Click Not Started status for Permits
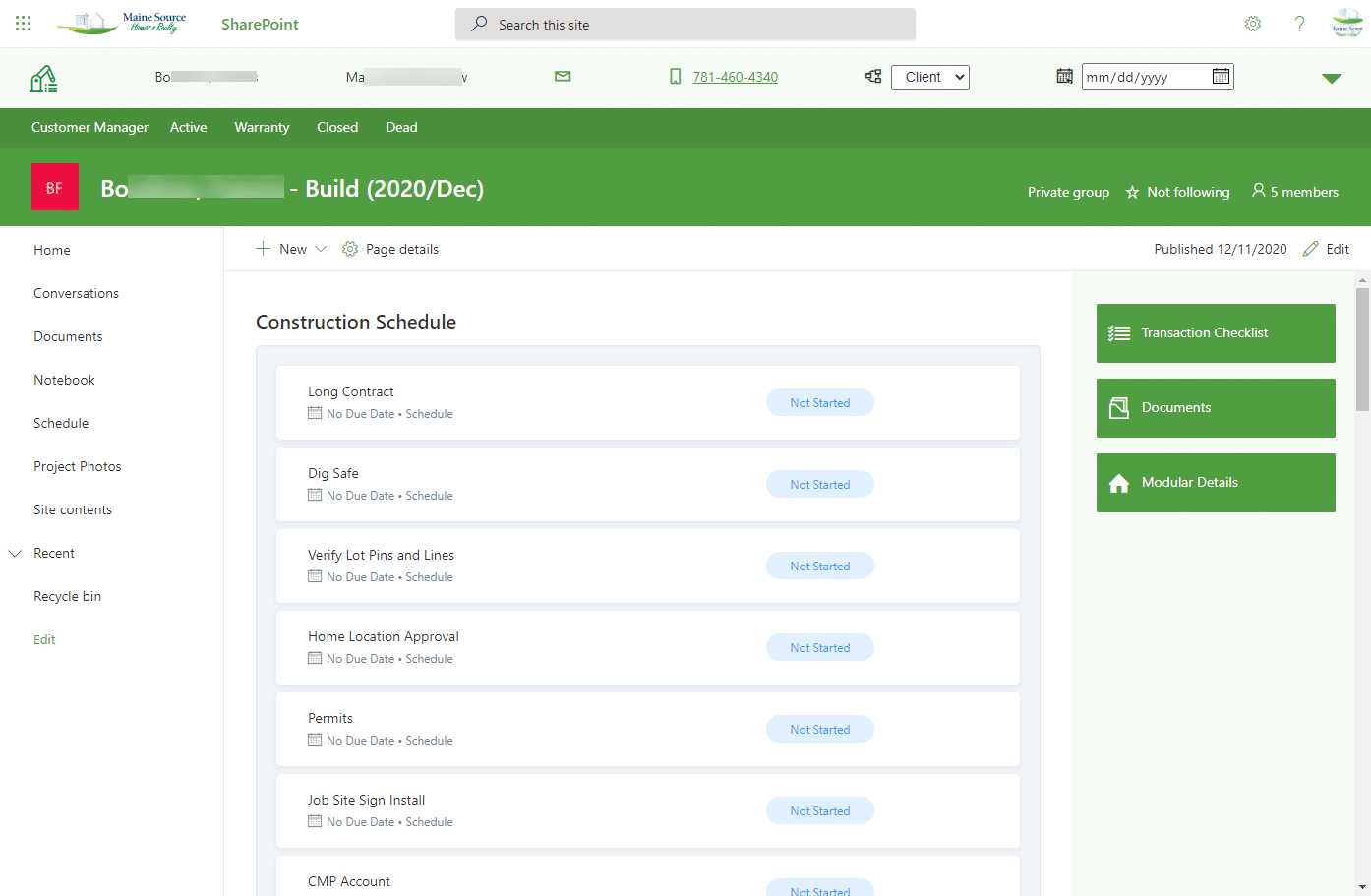This screenshot has height=896, width=1371. [x=820, y=729]
